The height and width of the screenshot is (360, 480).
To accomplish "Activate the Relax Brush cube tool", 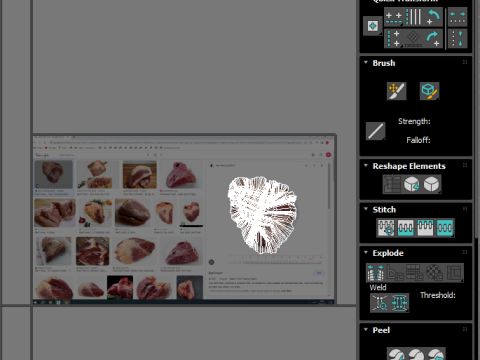I will (x=429, y=91).
